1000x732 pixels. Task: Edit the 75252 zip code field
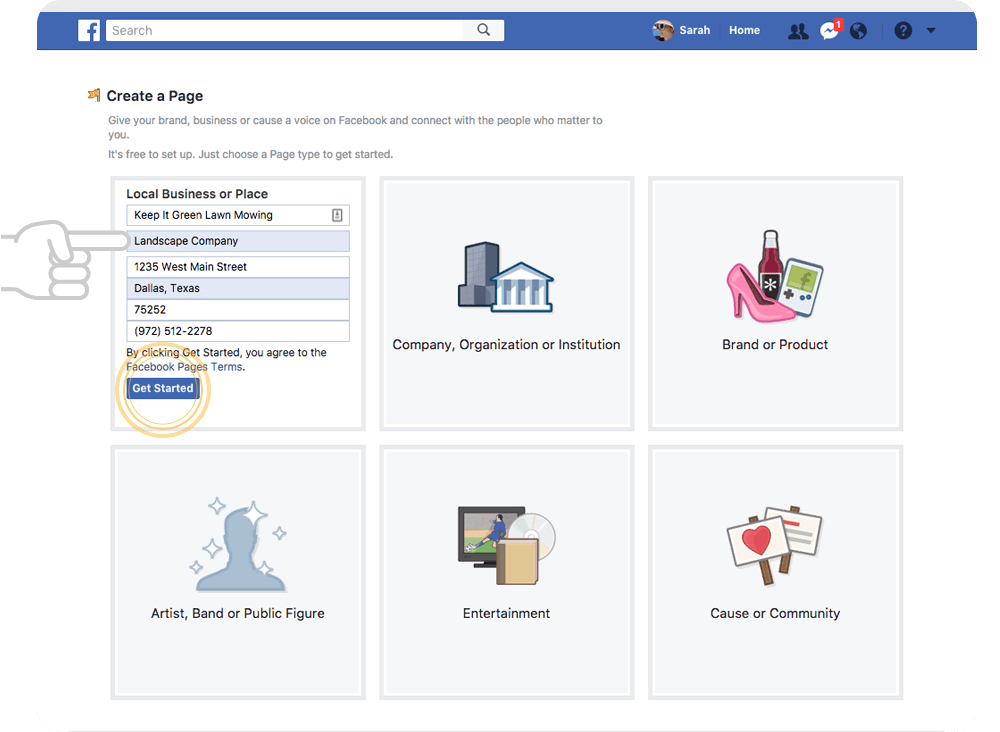[238, 310]
